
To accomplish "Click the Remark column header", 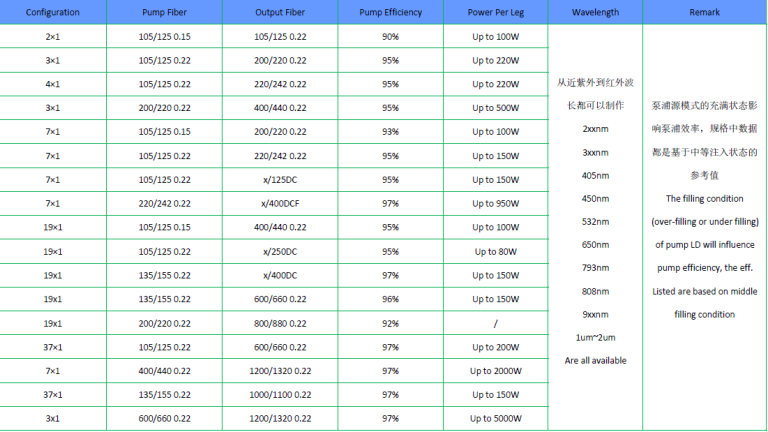I will [705, 12].
